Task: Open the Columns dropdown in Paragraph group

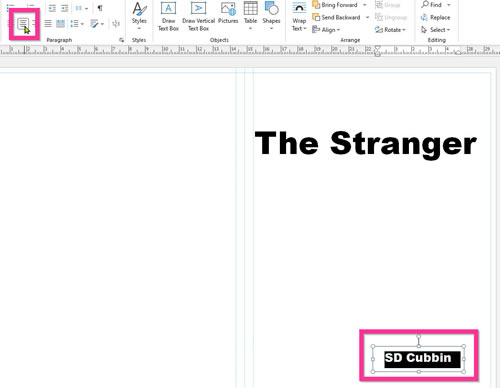Action: 81,8
